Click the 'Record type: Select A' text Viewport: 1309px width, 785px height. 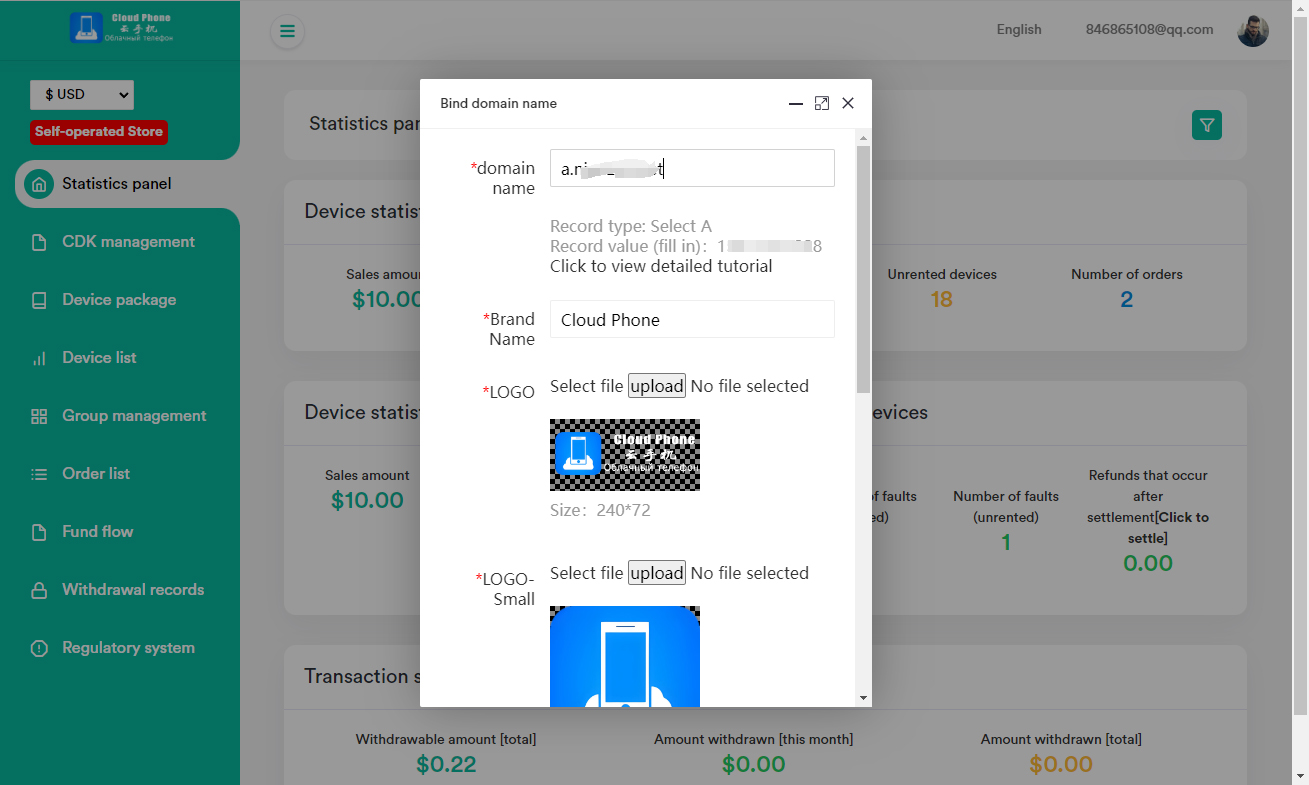coord(631,226)
